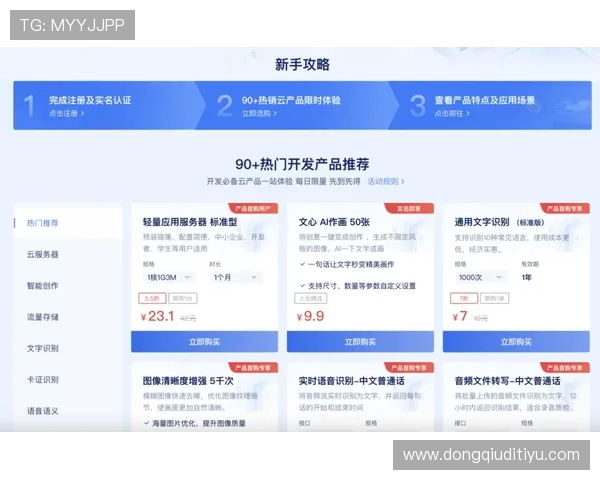
Task: Open the 1核1G3M spec dropdown
Action: (x=169, y=277)
